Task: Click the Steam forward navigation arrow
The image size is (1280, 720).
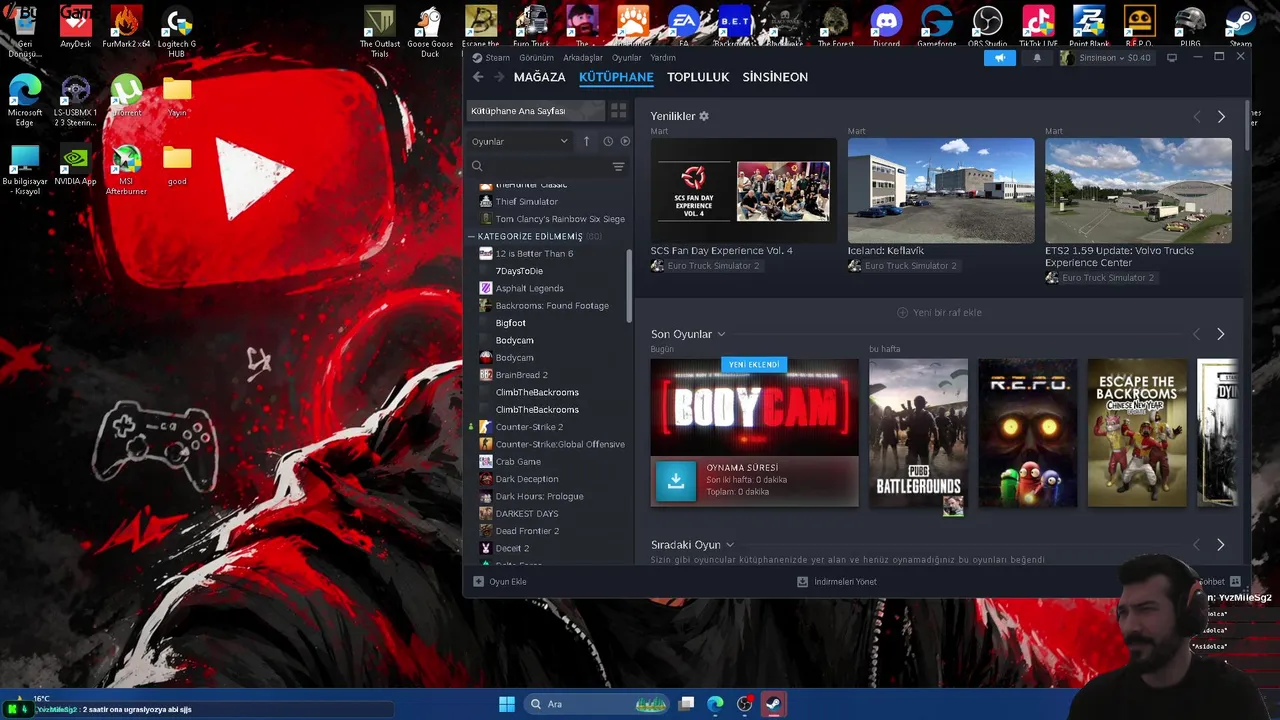Action: click(x=497, y=77)
